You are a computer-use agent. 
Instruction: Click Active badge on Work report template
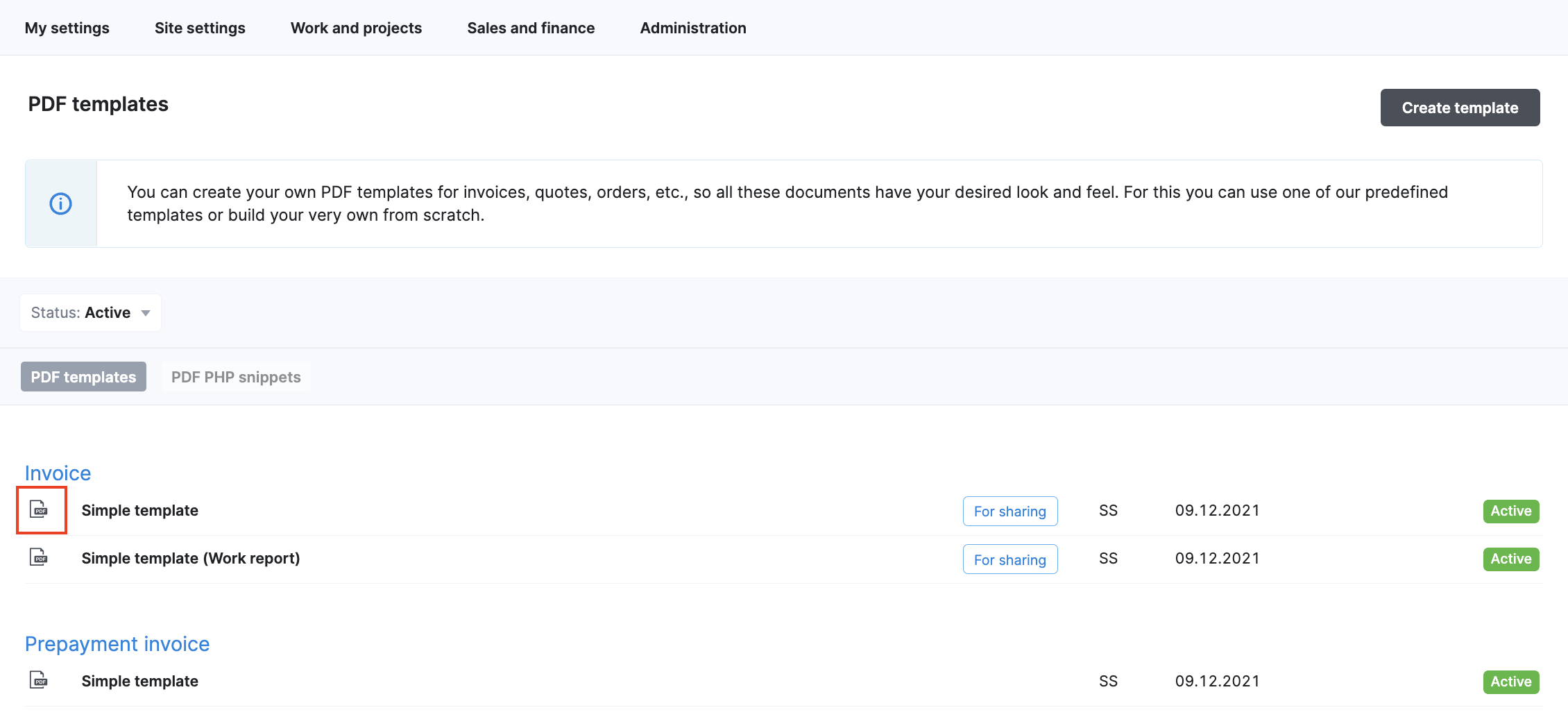coord(1511,559)
